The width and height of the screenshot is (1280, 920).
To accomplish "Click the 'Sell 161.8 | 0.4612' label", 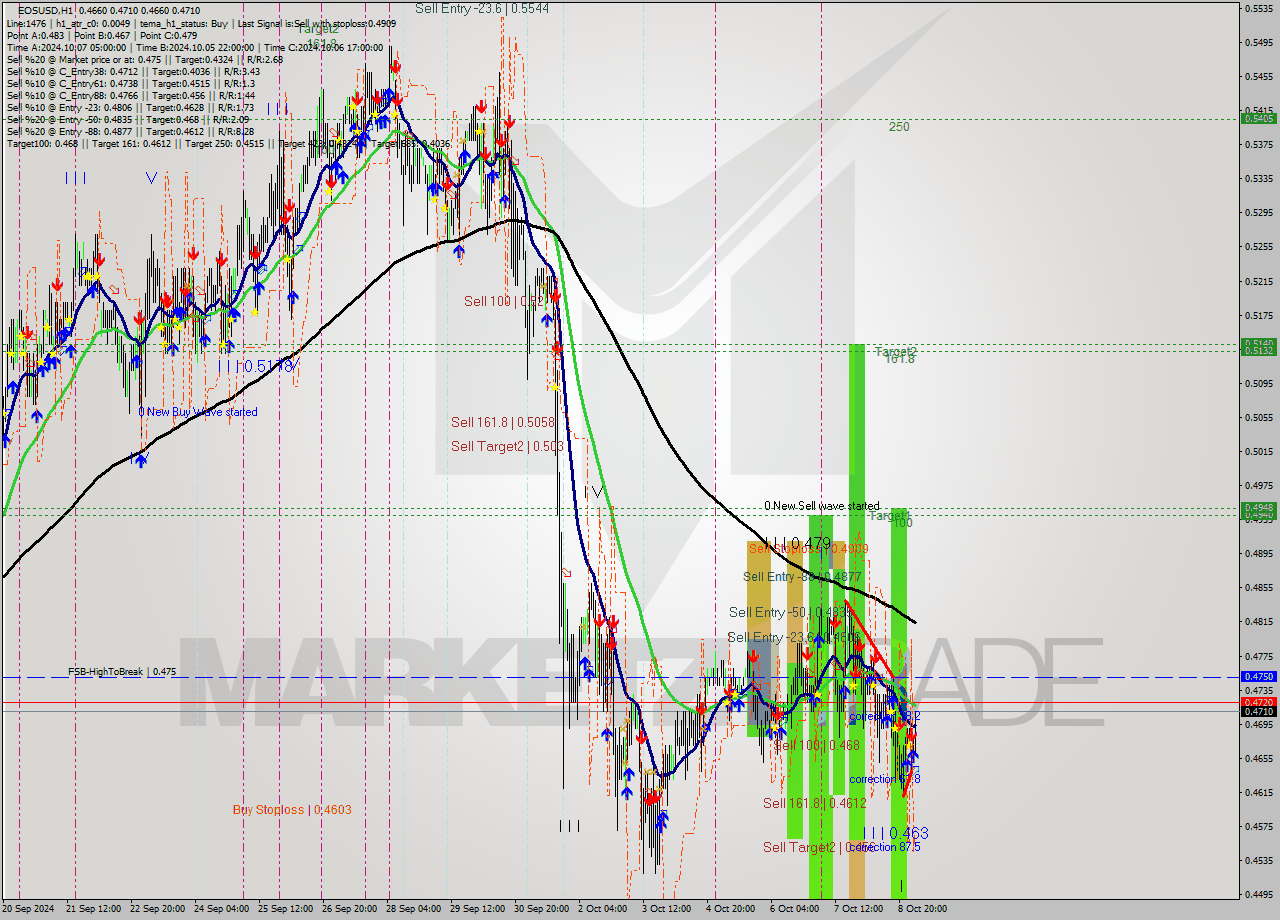I will click(x=815, y=803).
